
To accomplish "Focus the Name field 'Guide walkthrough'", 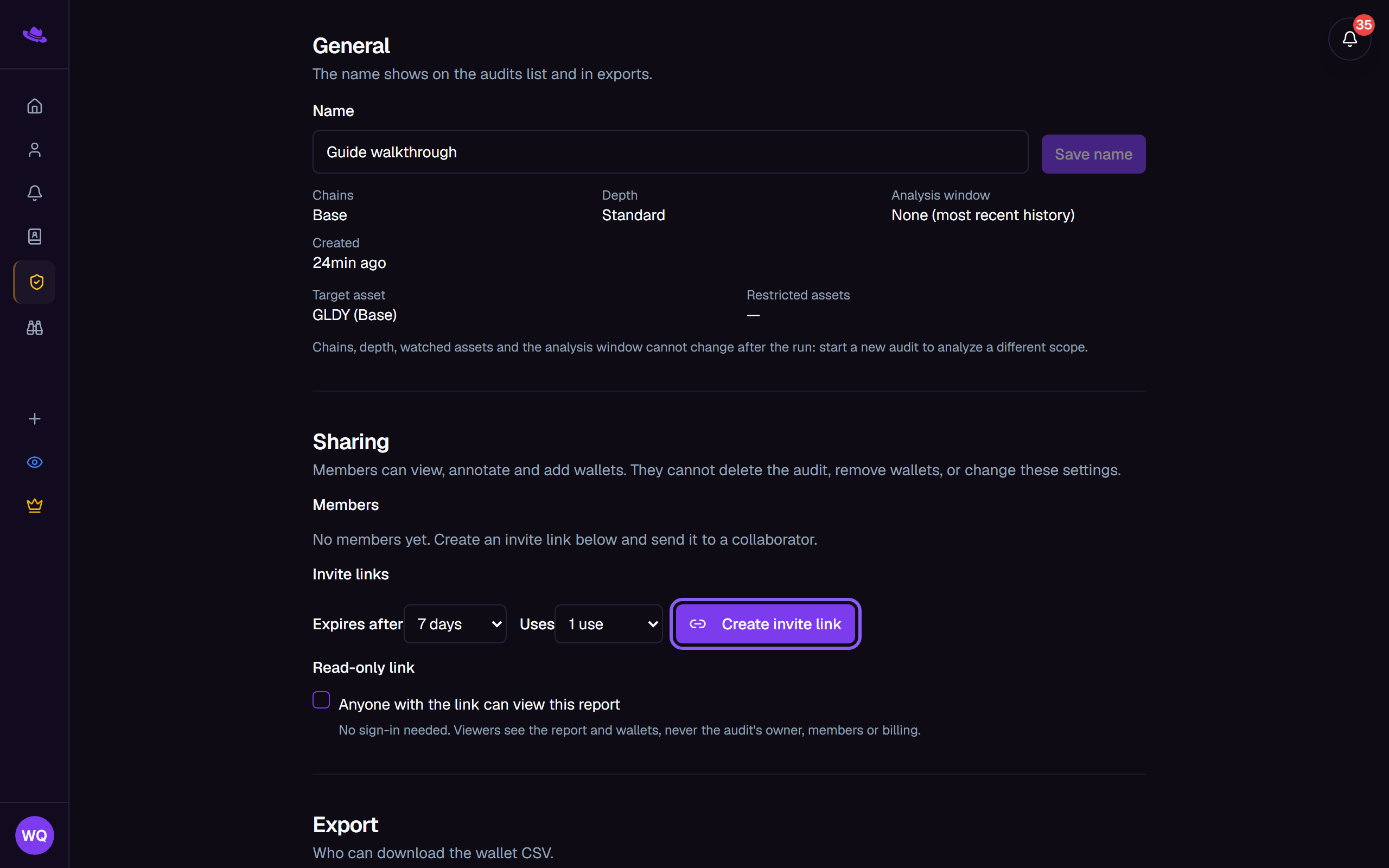I will (670, 152).
